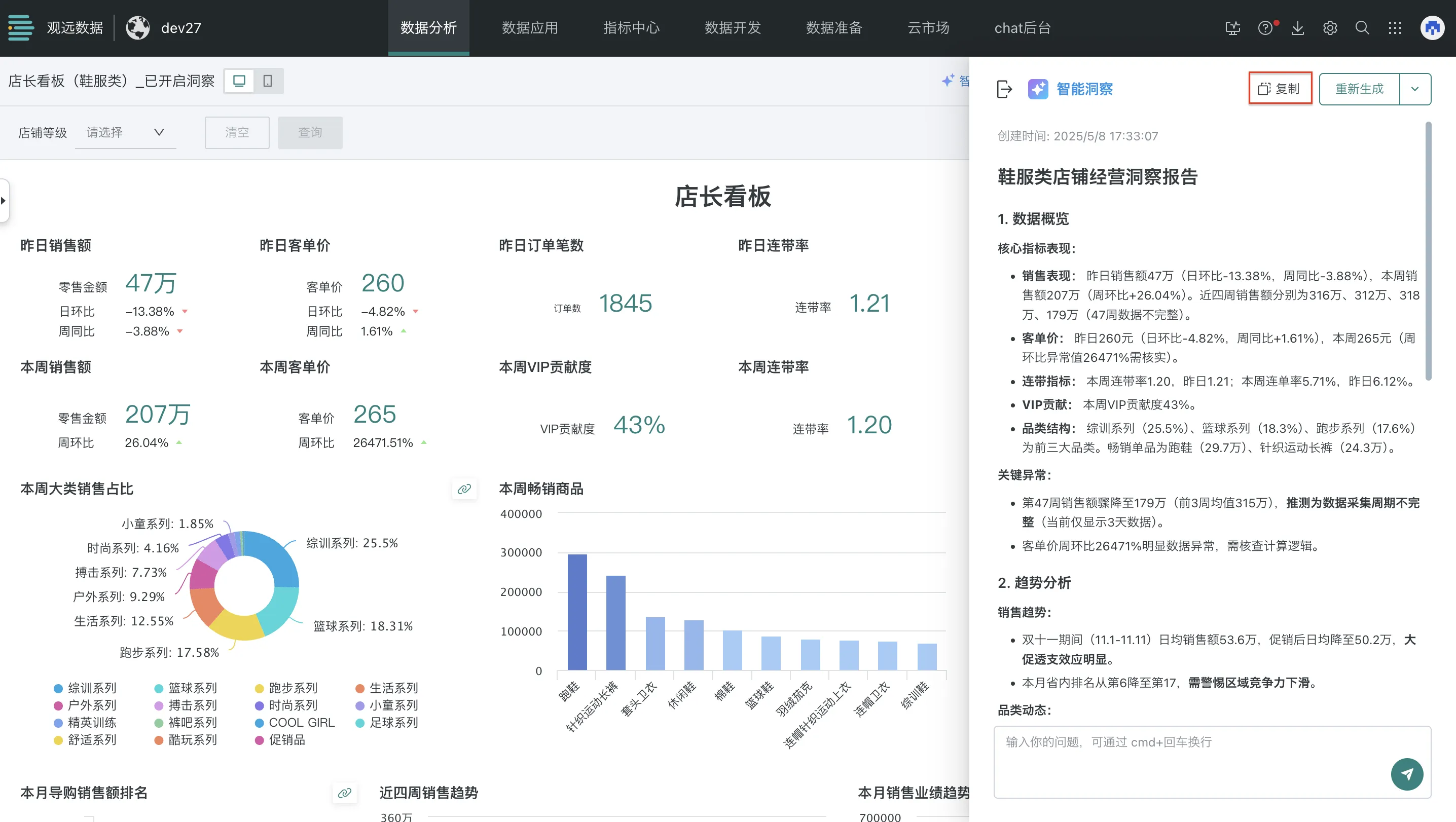Click the search magnifier icon
Viewport: 1456px width, 822px height.
tap(1362, 28)
